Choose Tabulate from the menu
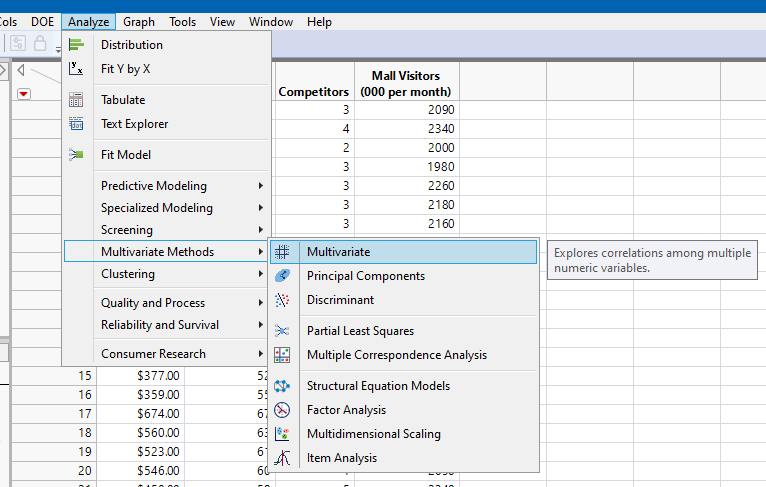 166,100
